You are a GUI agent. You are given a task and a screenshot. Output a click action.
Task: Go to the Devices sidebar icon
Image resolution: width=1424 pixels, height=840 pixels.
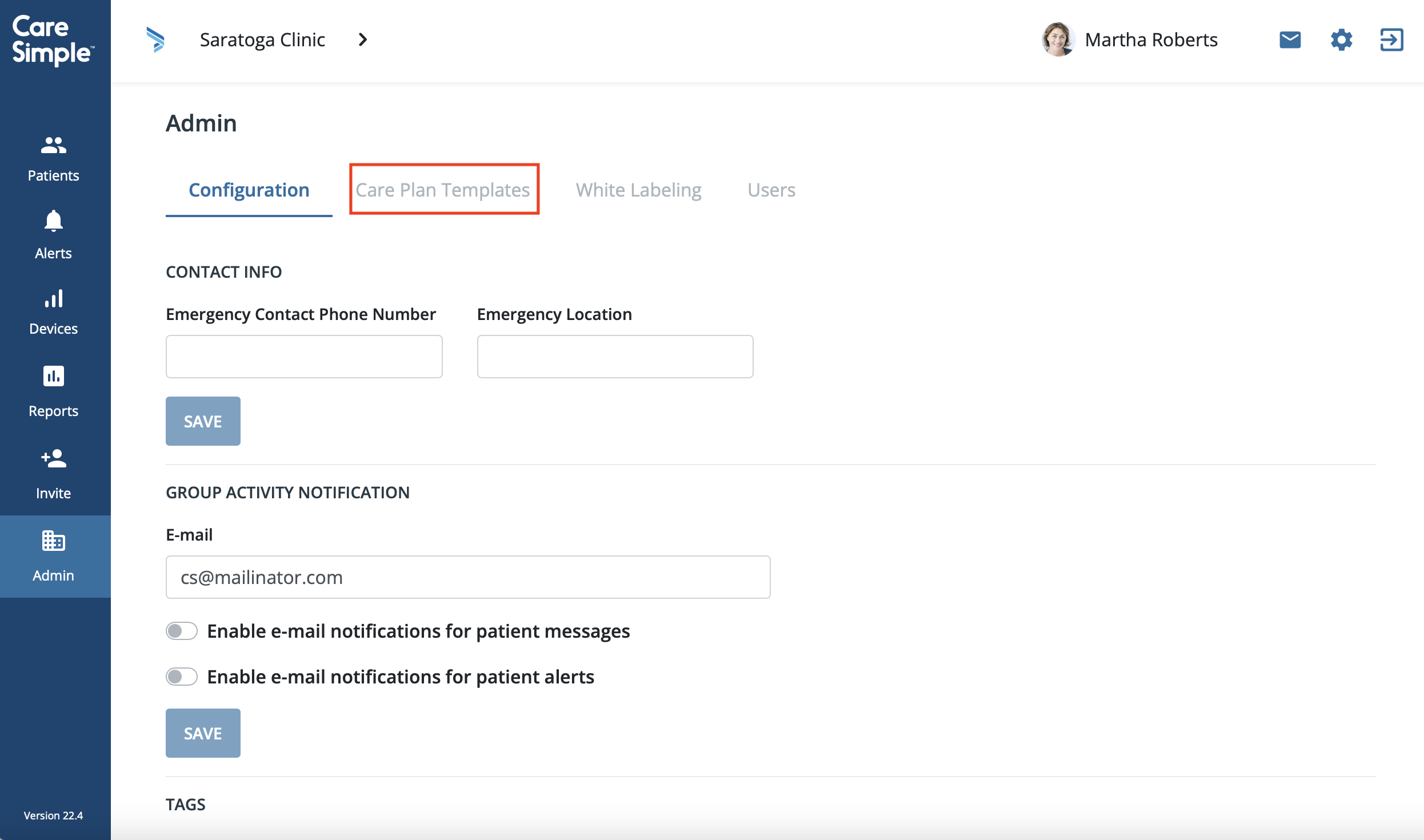pos(54,298)
